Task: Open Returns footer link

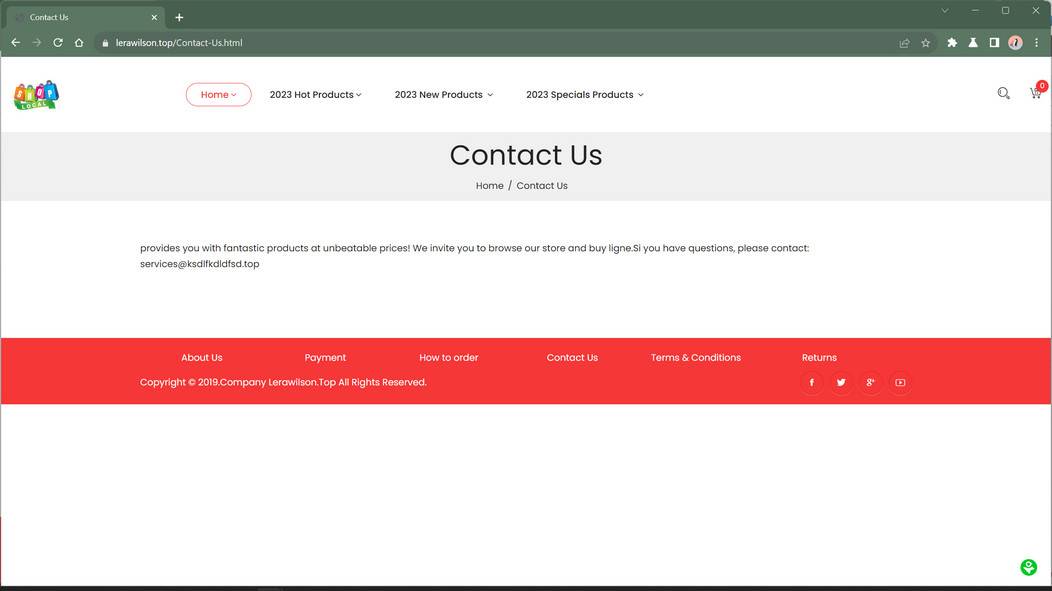Action: [819, 358]
